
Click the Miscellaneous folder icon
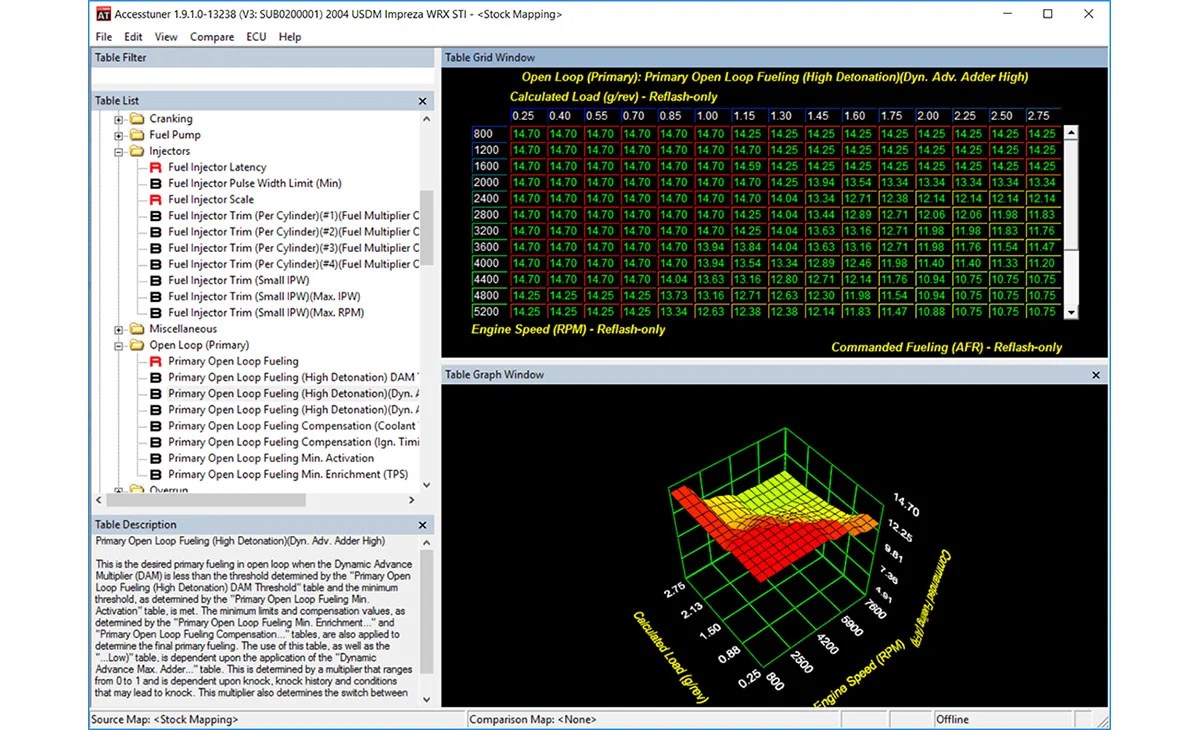137,329
